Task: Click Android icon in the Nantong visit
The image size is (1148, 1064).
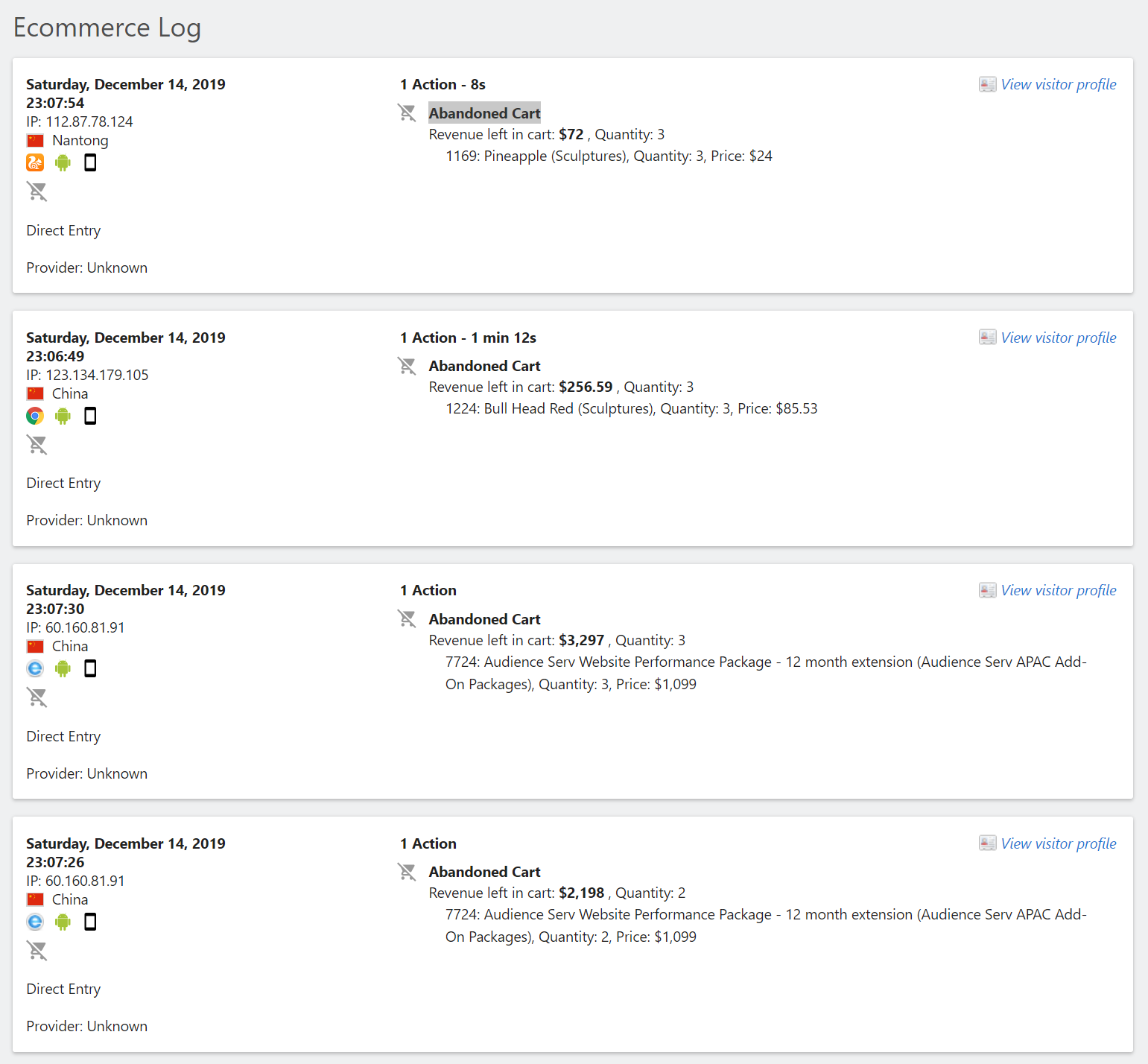Action: (63, 162)
